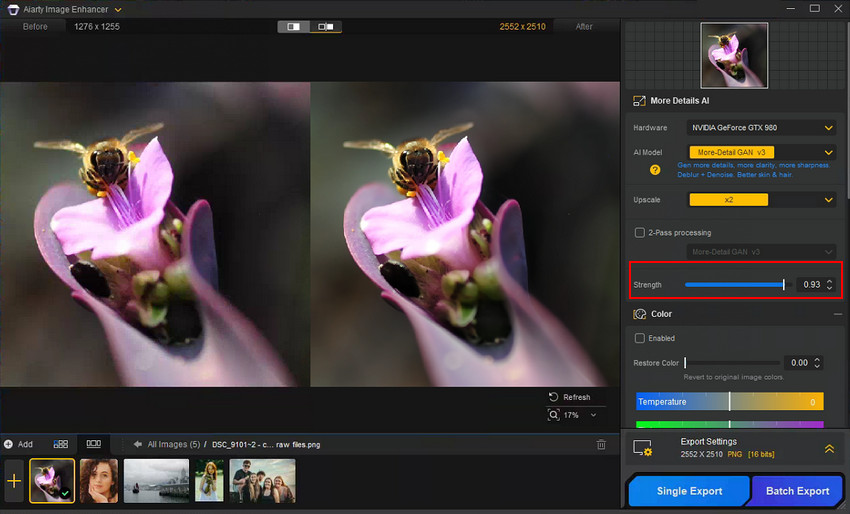Delete image with the trash icon
The width and height of the screenshot is (850, 514).
click(x=601, y=445)
